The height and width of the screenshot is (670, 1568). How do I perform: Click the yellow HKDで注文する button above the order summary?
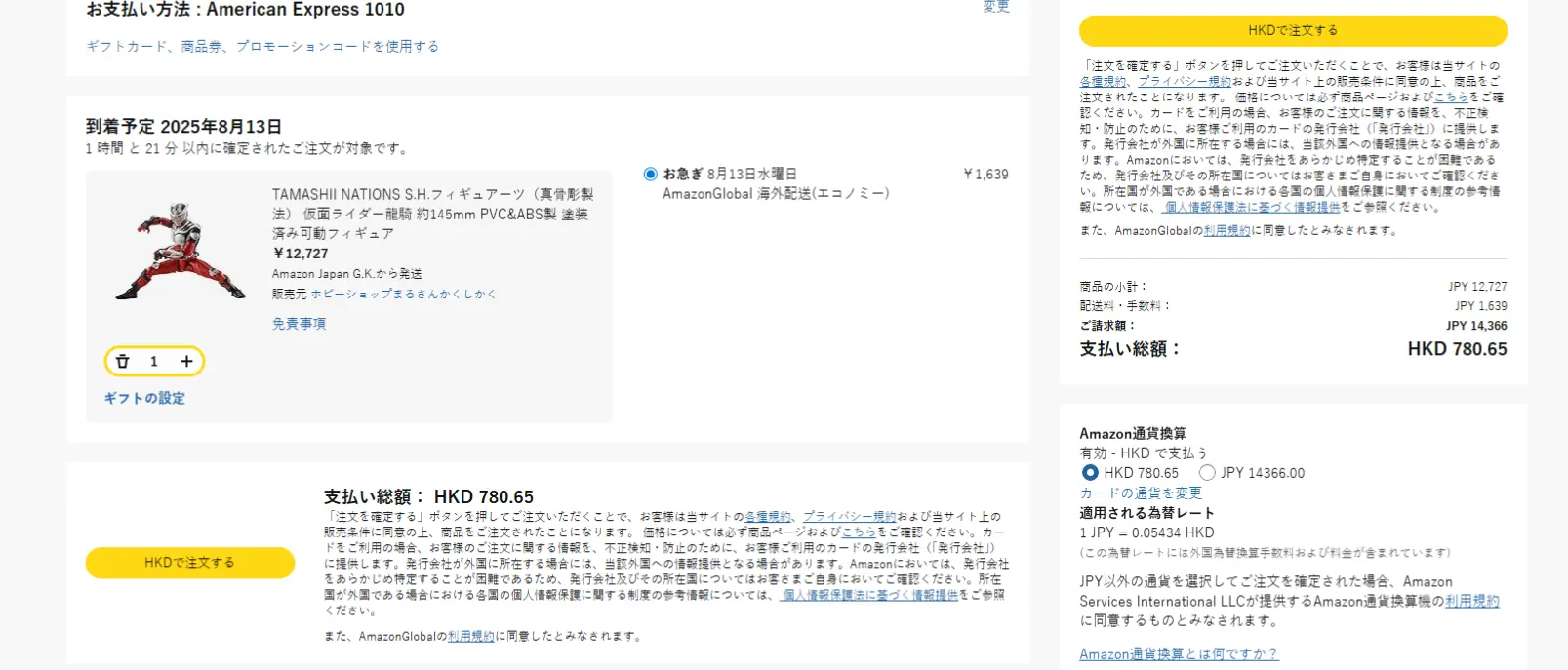click(x=1293, y=30)
